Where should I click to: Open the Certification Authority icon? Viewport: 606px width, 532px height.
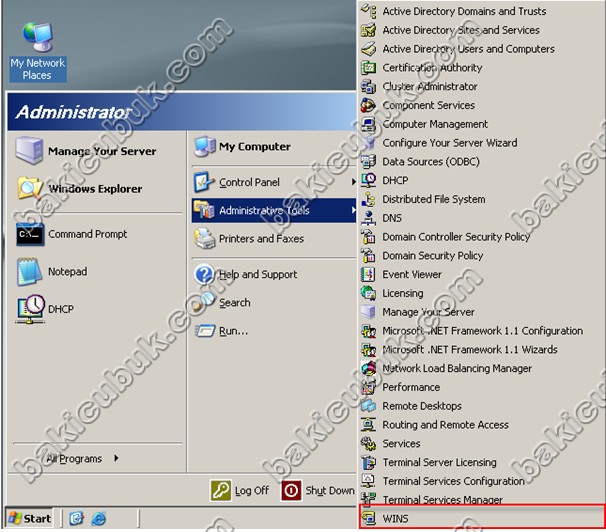[x=369, y=68]
